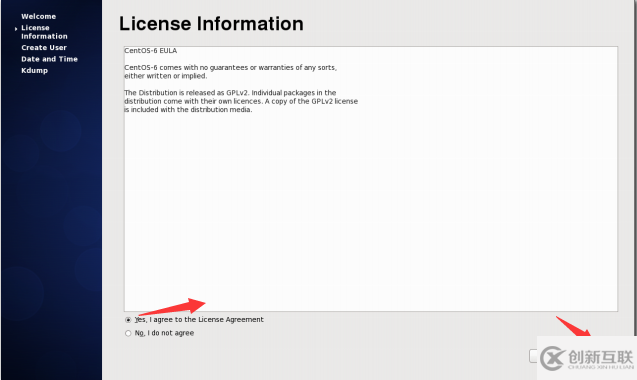This screenshot has height=380, width=637.
Task: Click the 'CentOS-6 EULA' heading line
Action: coord(150,51)
